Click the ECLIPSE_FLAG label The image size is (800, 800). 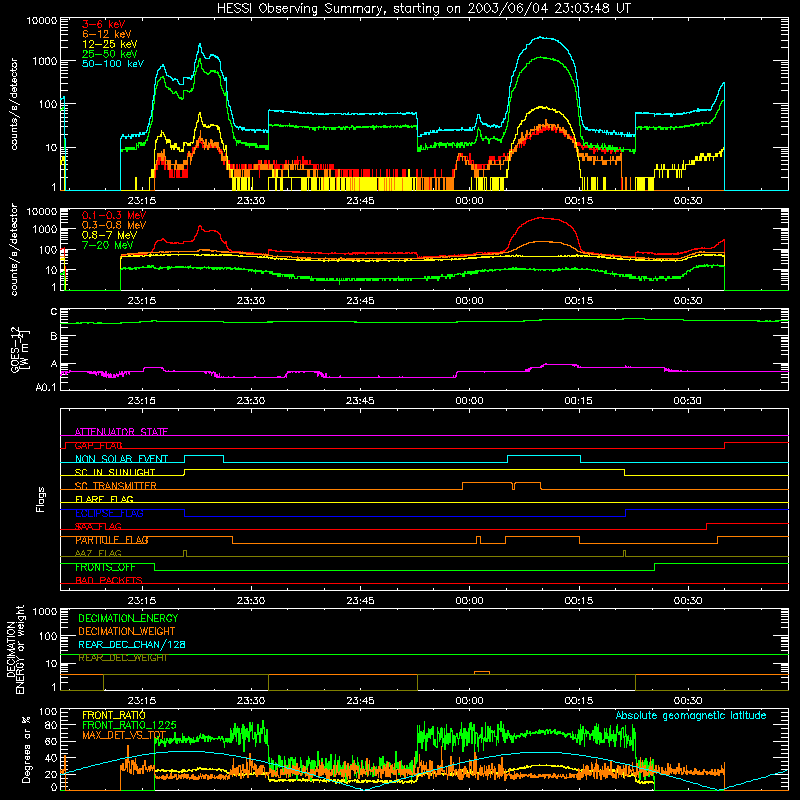click(x=109, y=513)
